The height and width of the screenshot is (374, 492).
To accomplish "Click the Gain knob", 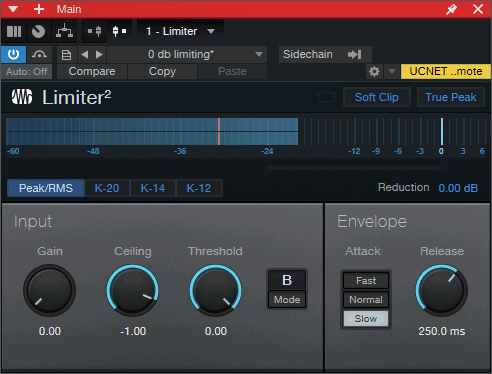I will coord(49,290).
